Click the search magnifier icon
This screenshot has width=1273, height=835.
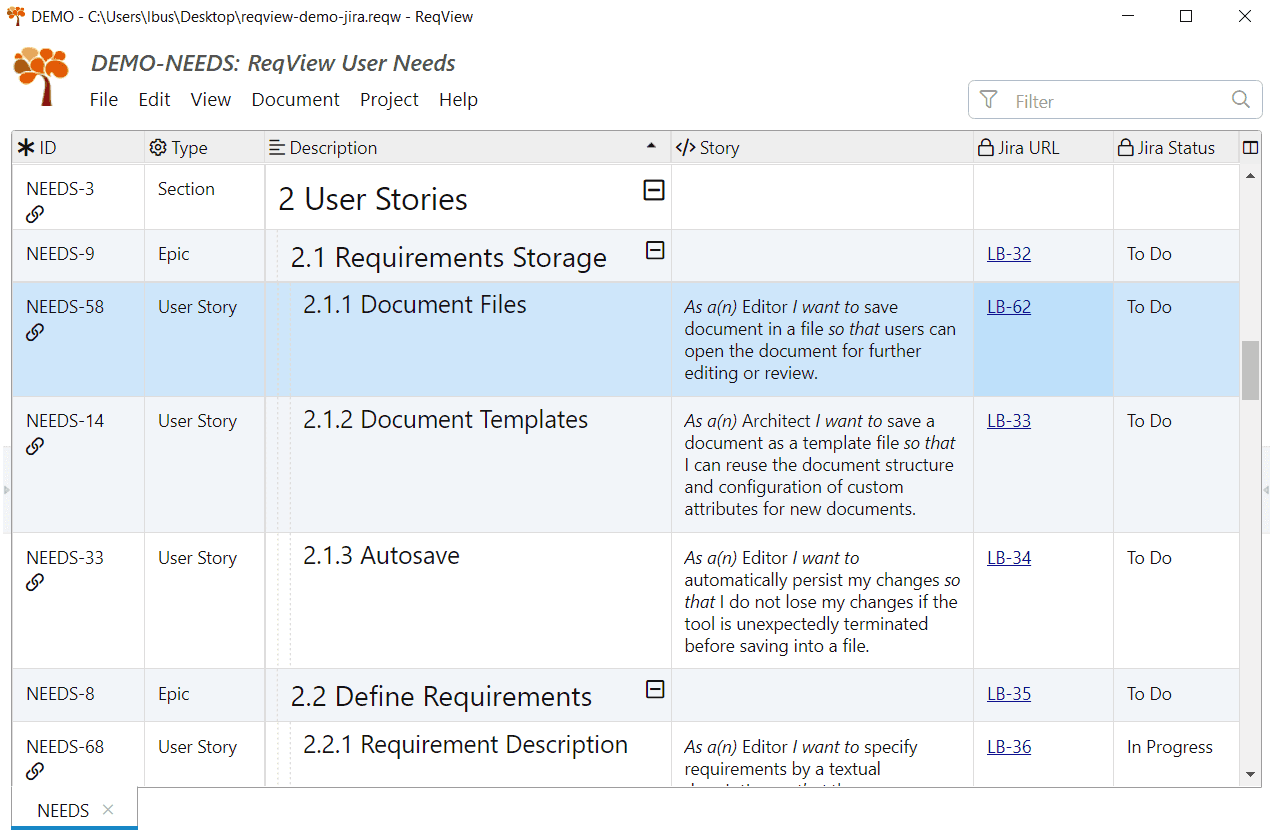tap(1241, 100)
